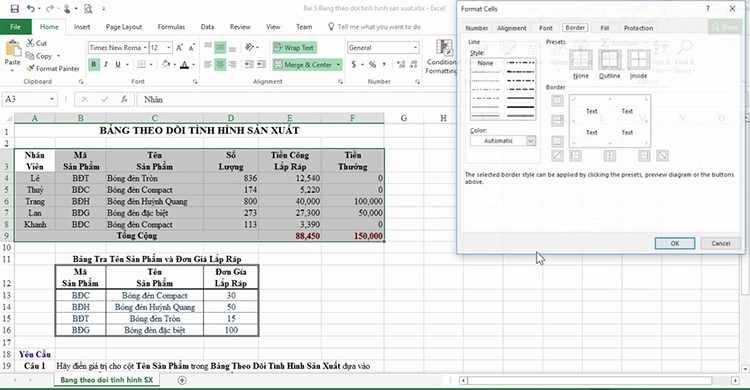Toggle Italic formatting
The width and height of the screenshot is (750, 390).
tap(106, 64)
